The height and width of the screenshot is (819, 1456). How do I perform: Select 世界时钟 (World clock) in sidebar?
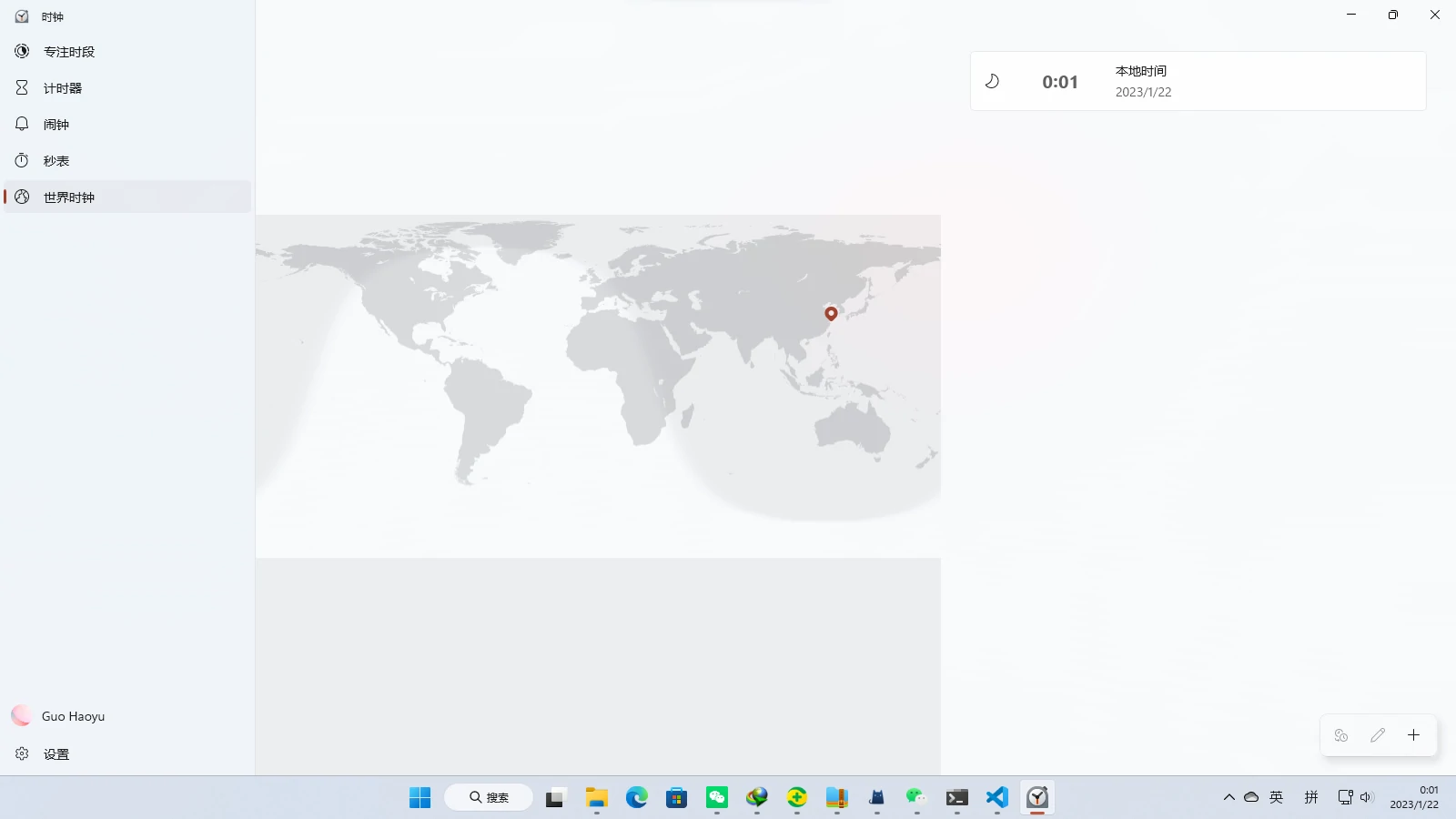pyautogui.click(x=69, y=197)
